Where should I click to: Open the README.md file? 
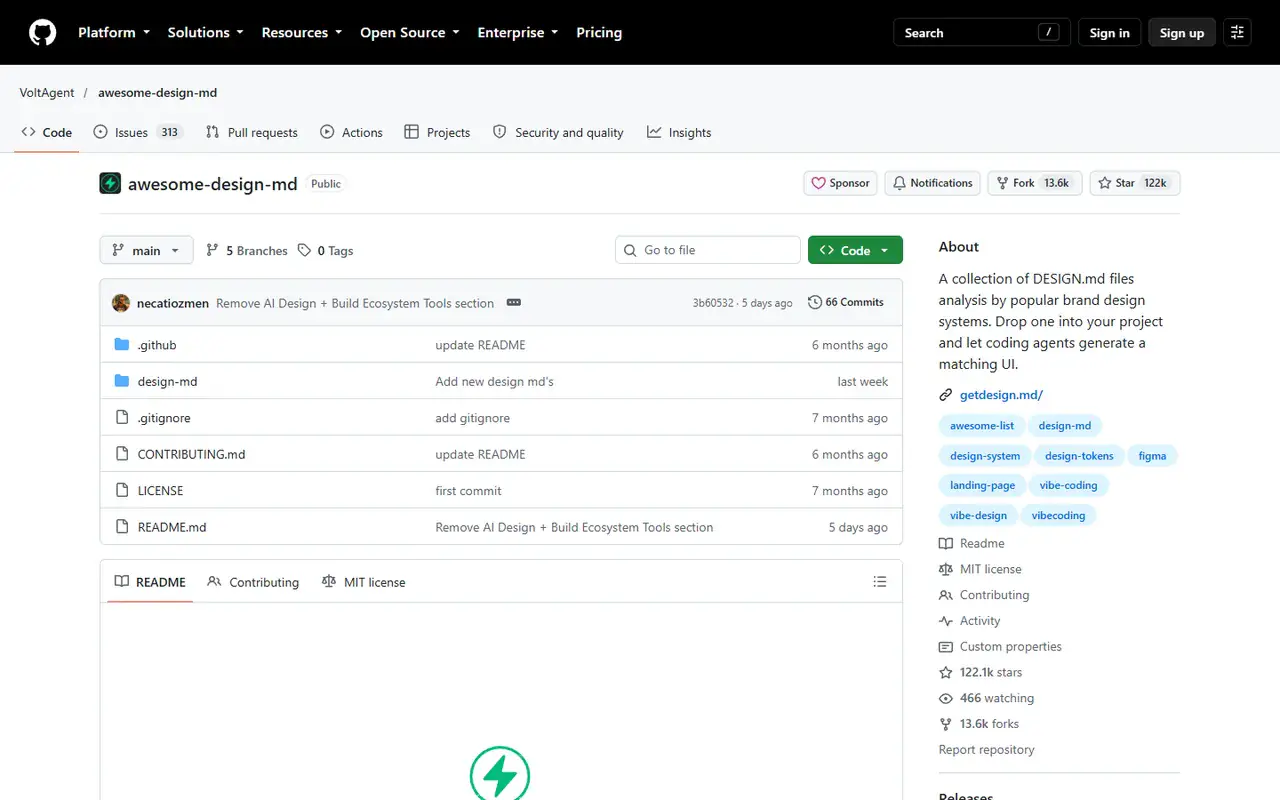pos(172,527)
